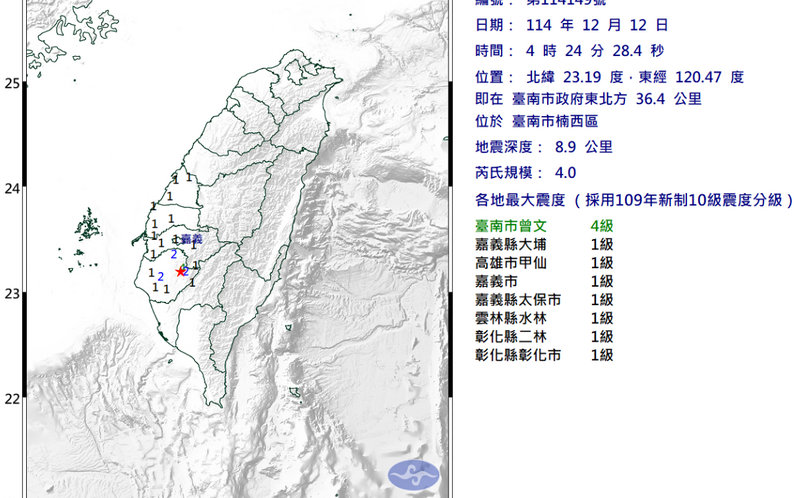
Task: Click the 嘉義 label on the map
Action: [192, 239]
